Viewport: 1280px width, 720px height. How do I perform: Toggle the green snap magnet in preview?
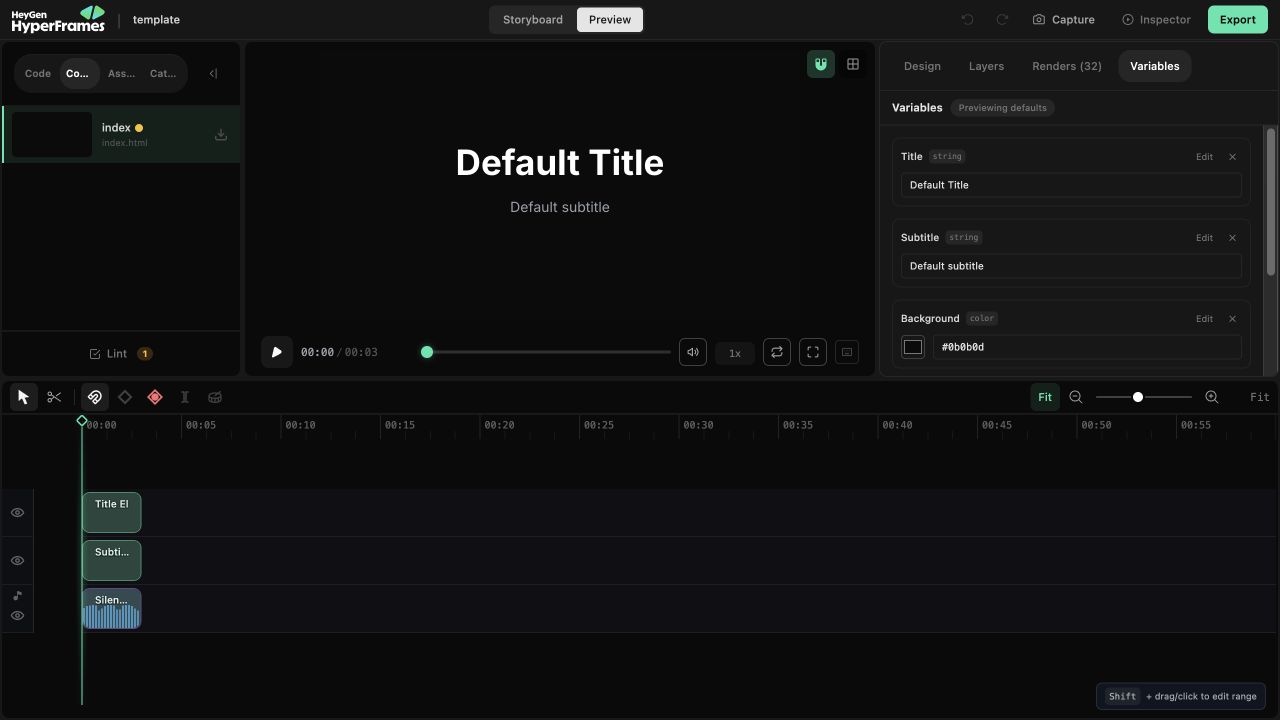coord(821,64)
